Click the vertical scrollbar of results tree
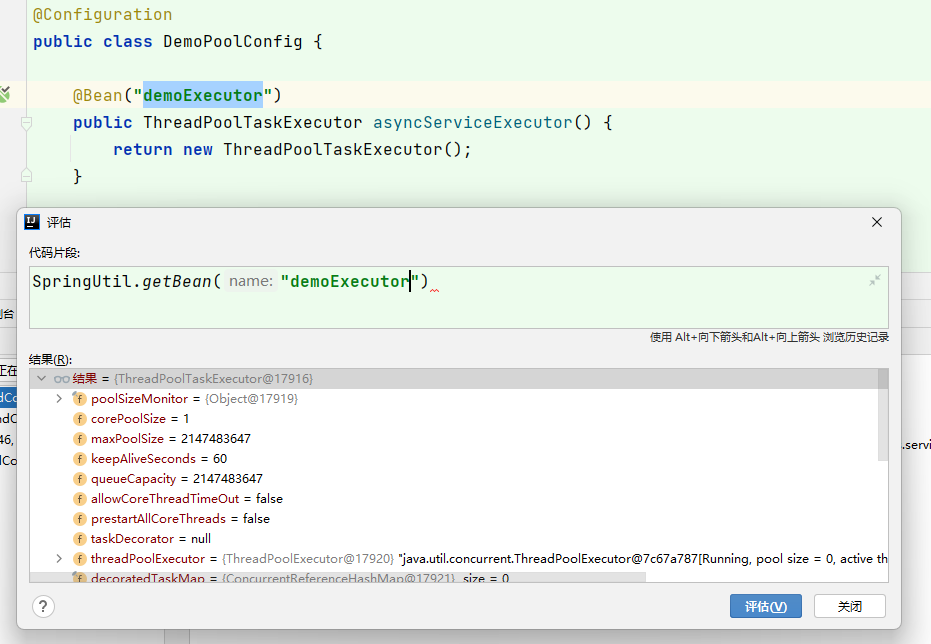 pos(883,414)
